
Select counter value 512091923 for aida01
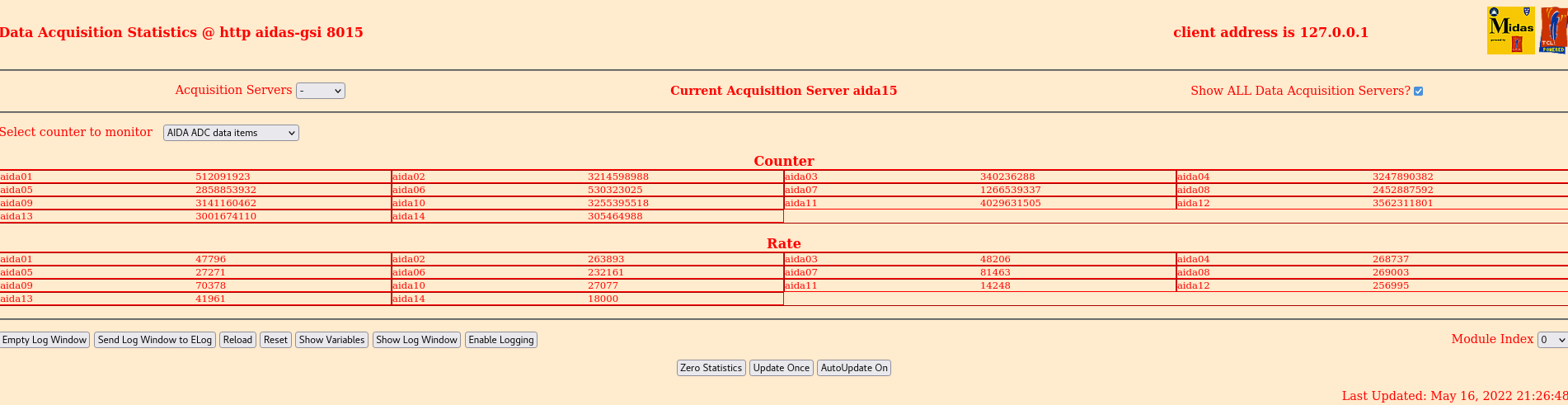coord(223,177)
